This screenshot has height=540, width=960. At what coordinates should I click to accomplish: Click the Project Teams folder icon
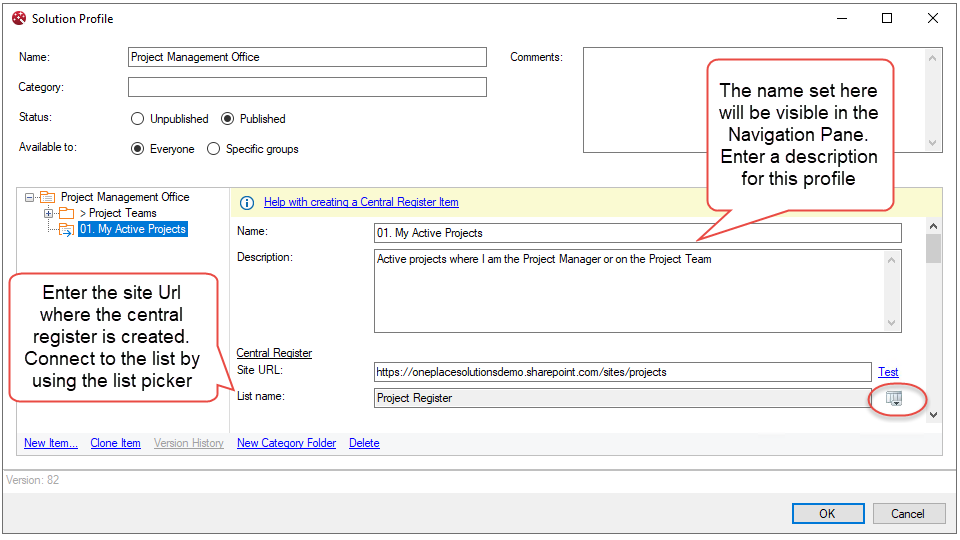[66, 214]
